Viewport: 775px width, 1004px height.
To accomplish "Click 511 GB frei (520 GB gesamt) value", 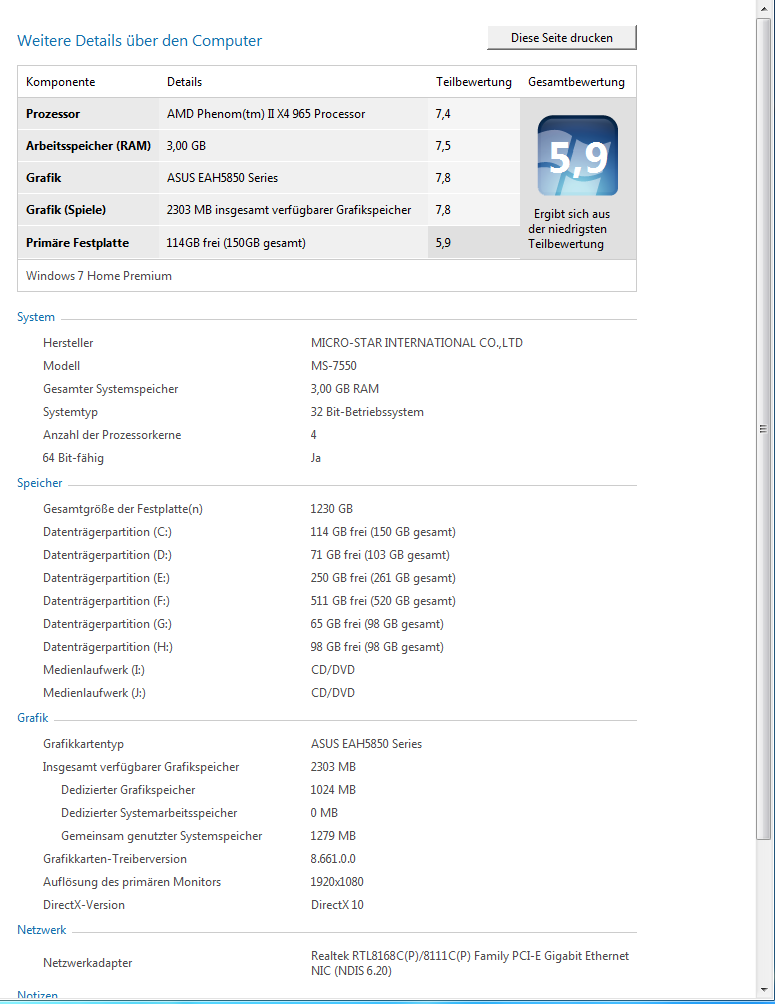I will coord(383,601).
